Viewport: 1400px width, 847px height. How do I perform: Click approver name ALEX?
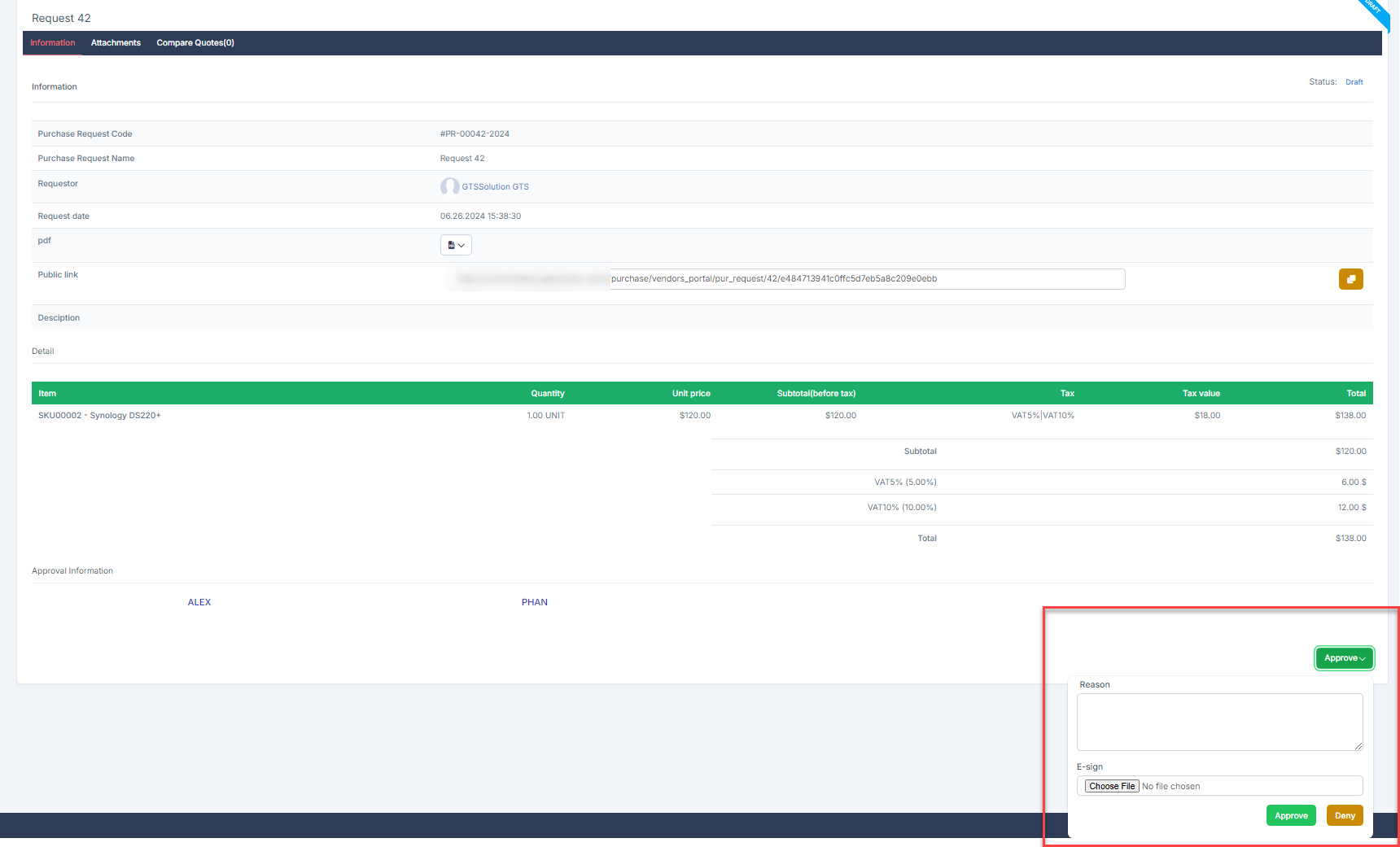tap(199, 603)
